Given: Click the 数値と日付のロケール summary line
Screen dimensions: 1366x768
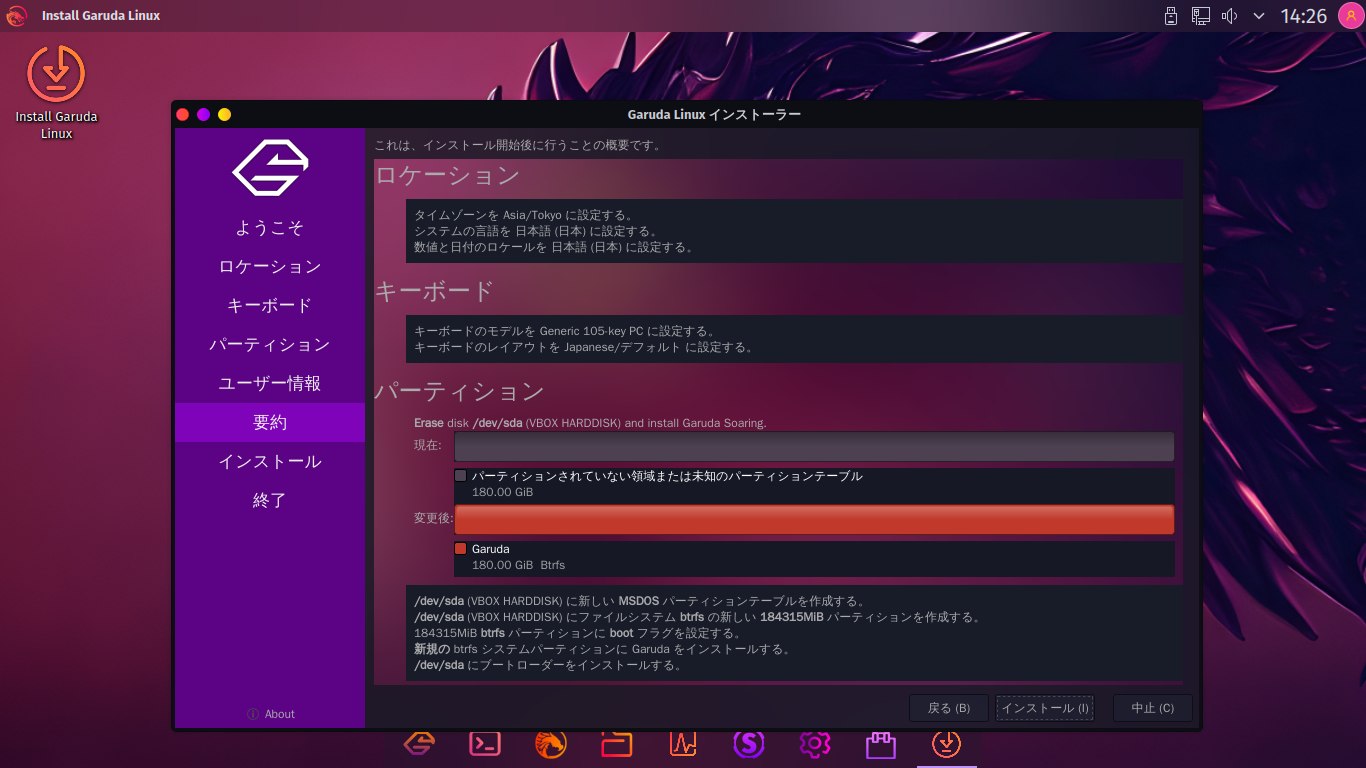Looking at the screenshot, I should tap(554, 247).
